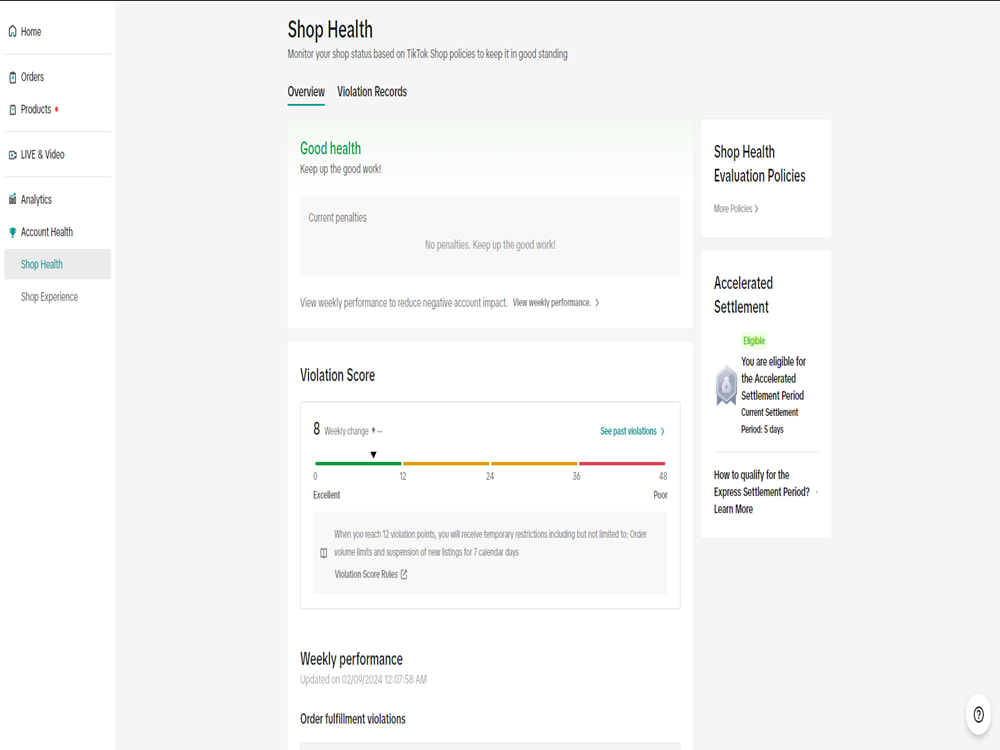Click the Poor label under score bar
Viewport: 1000px width, 750px height.
[660, 495]
